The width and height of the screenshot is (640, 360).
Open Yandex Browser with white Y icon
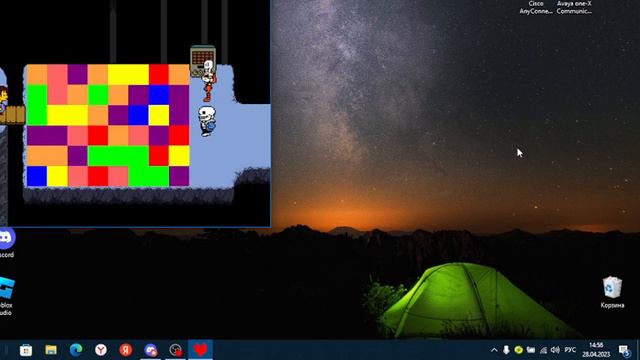pos(101,350)
